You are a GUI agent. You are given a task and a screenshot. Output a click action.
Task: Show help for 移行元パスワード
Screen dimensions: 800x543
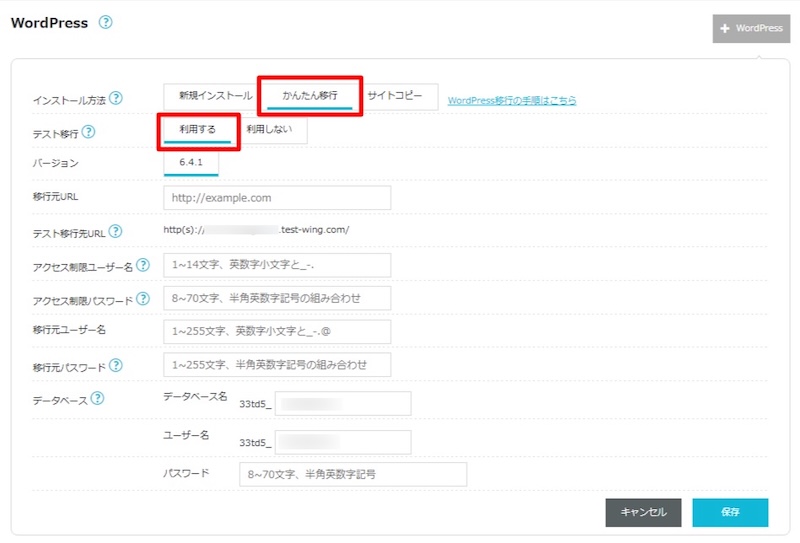[116, 366]
